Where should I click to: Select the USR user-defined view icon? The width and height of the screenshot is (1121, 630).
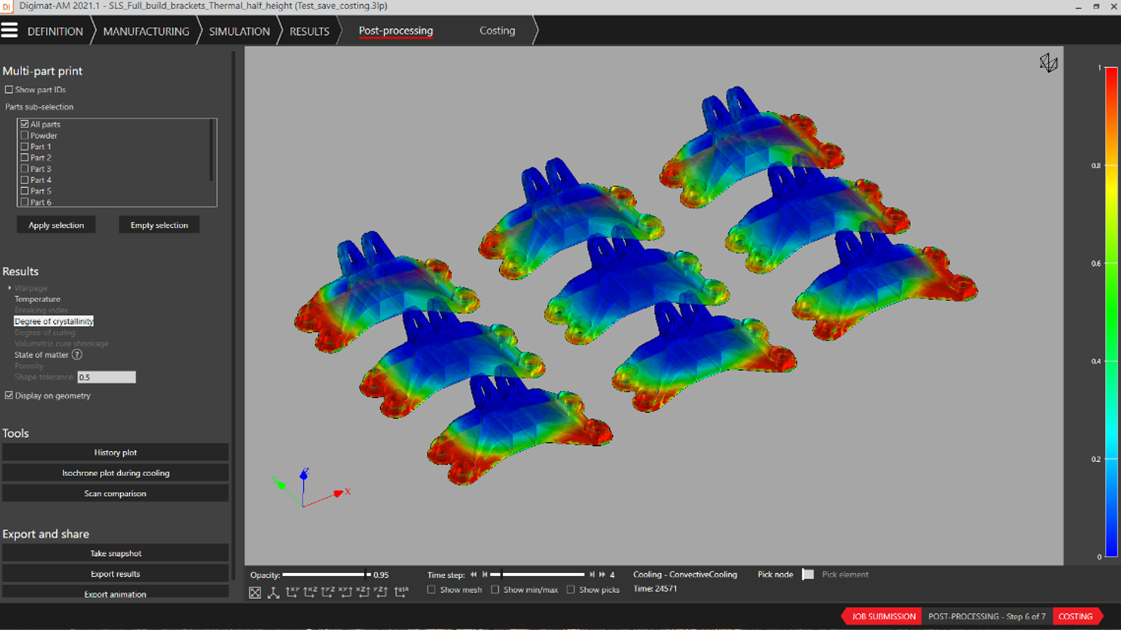(401, 593)
